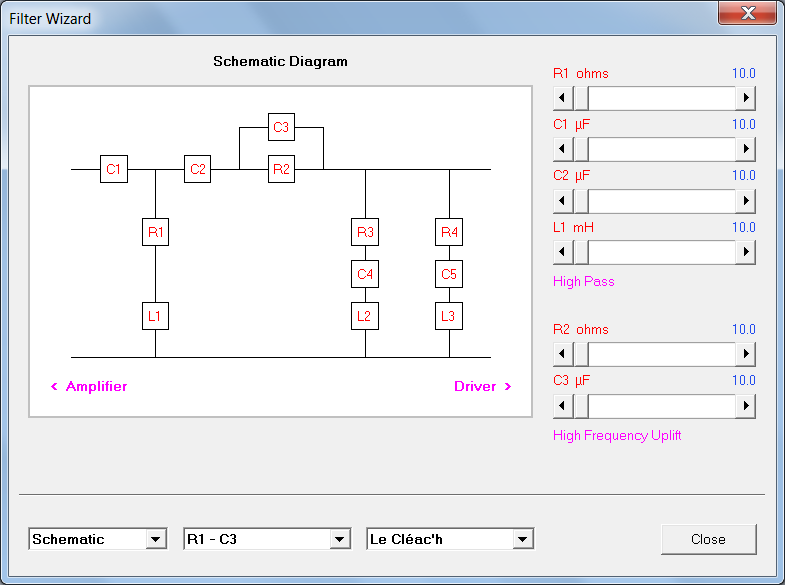Click R1 ohms slider thumb

coord(581,98)
